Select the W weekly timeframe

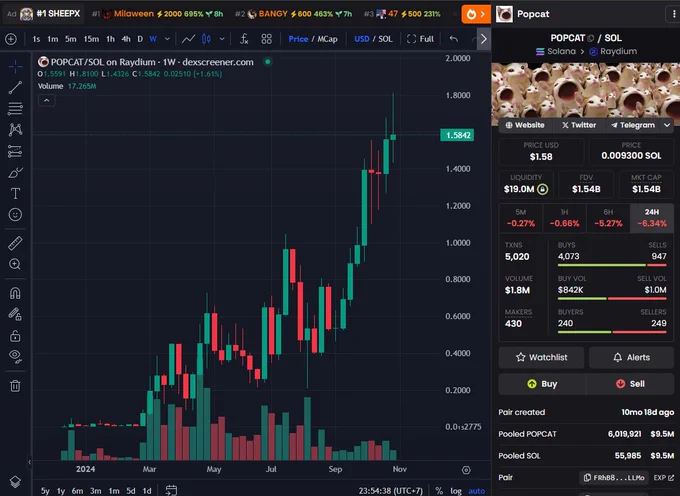coord(153,39)
